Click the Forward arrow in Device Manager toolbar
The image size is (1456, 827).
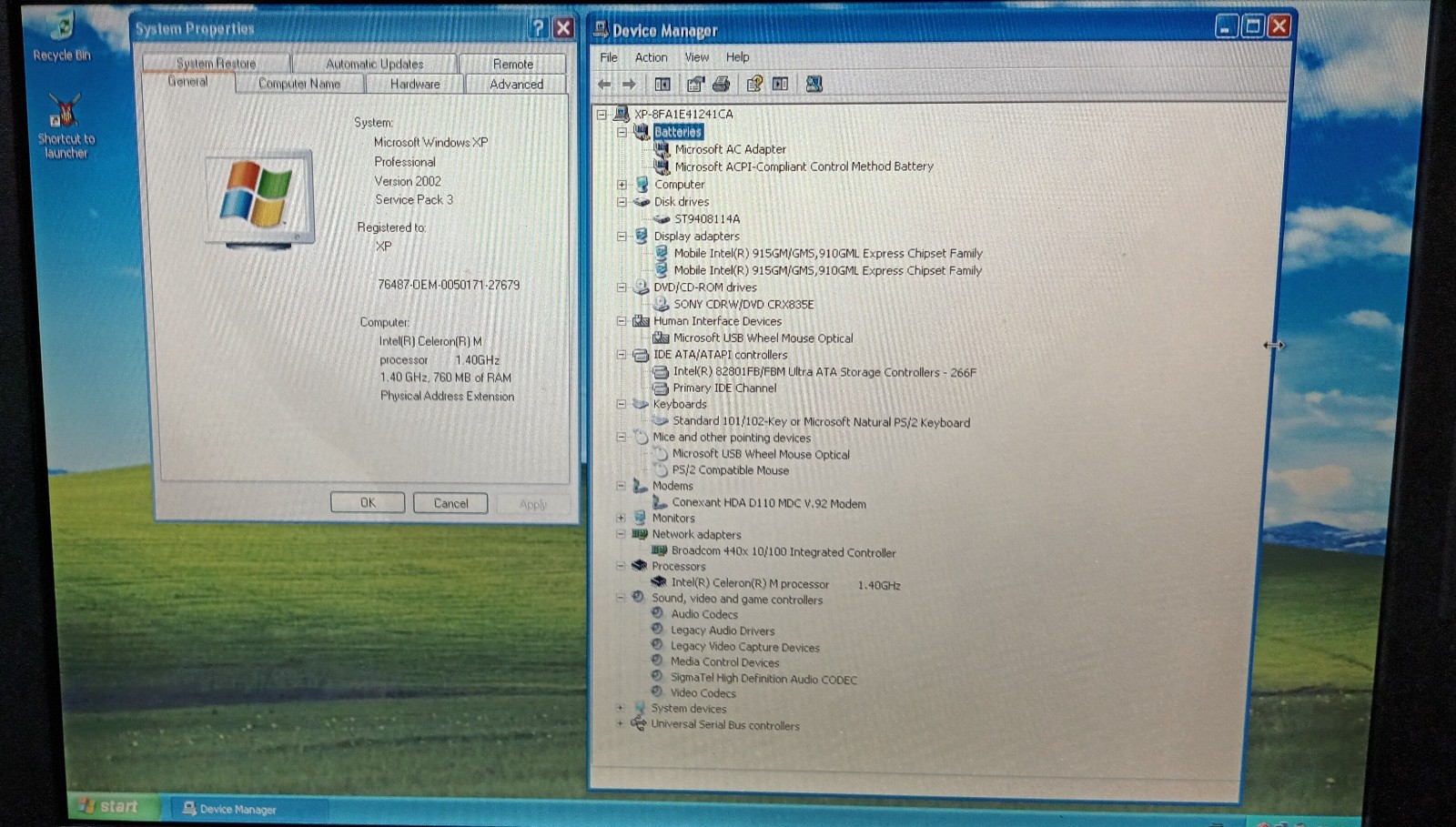[x=629, y=84]
